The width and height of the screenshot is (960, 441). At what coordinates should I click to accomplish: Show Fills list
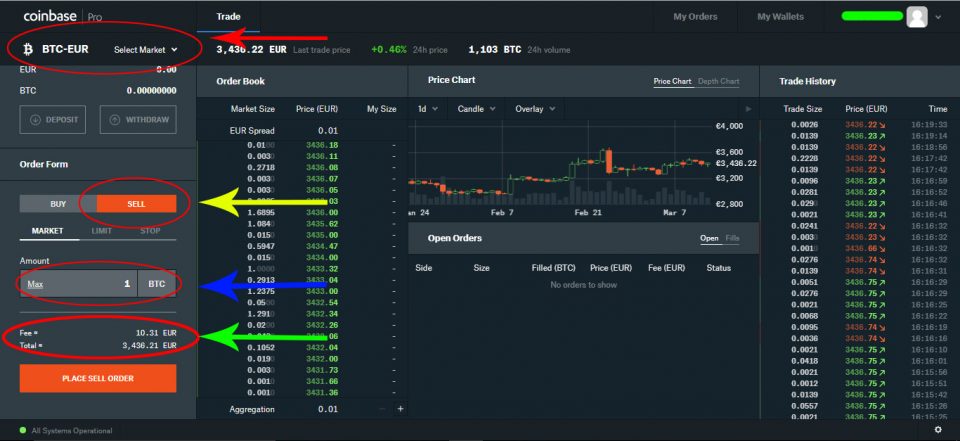[x=732, y=238]
